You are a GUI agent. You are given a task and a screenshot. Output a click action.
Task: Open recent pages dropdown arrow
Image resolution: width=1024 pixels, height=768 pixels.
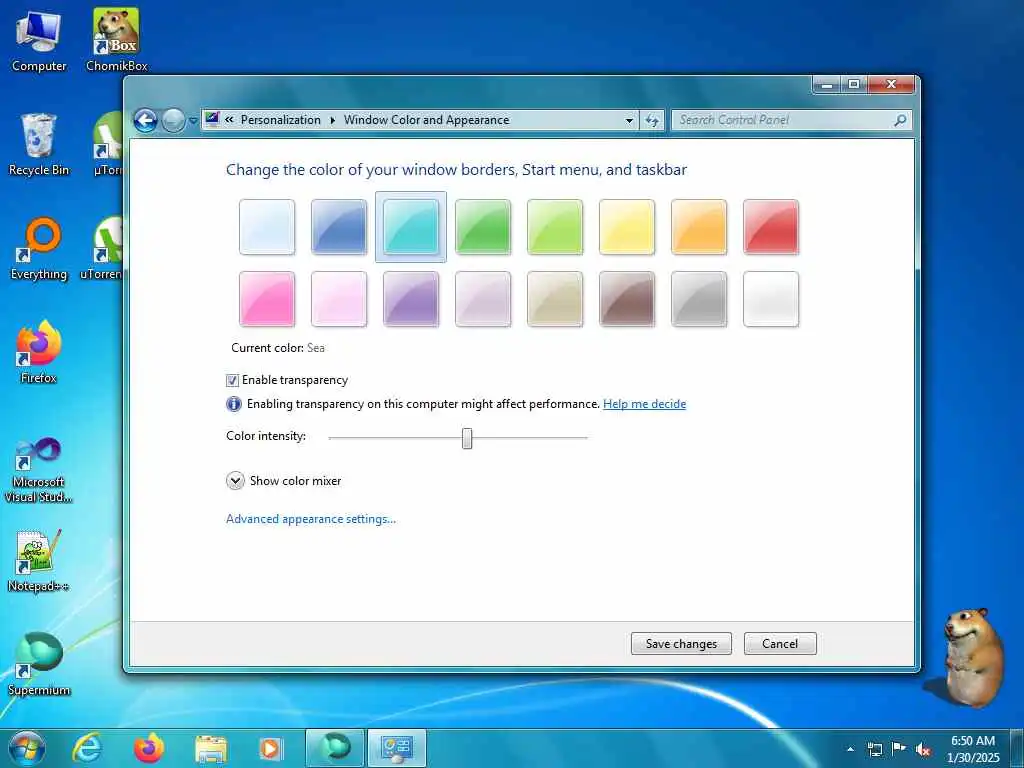(193, 121)
